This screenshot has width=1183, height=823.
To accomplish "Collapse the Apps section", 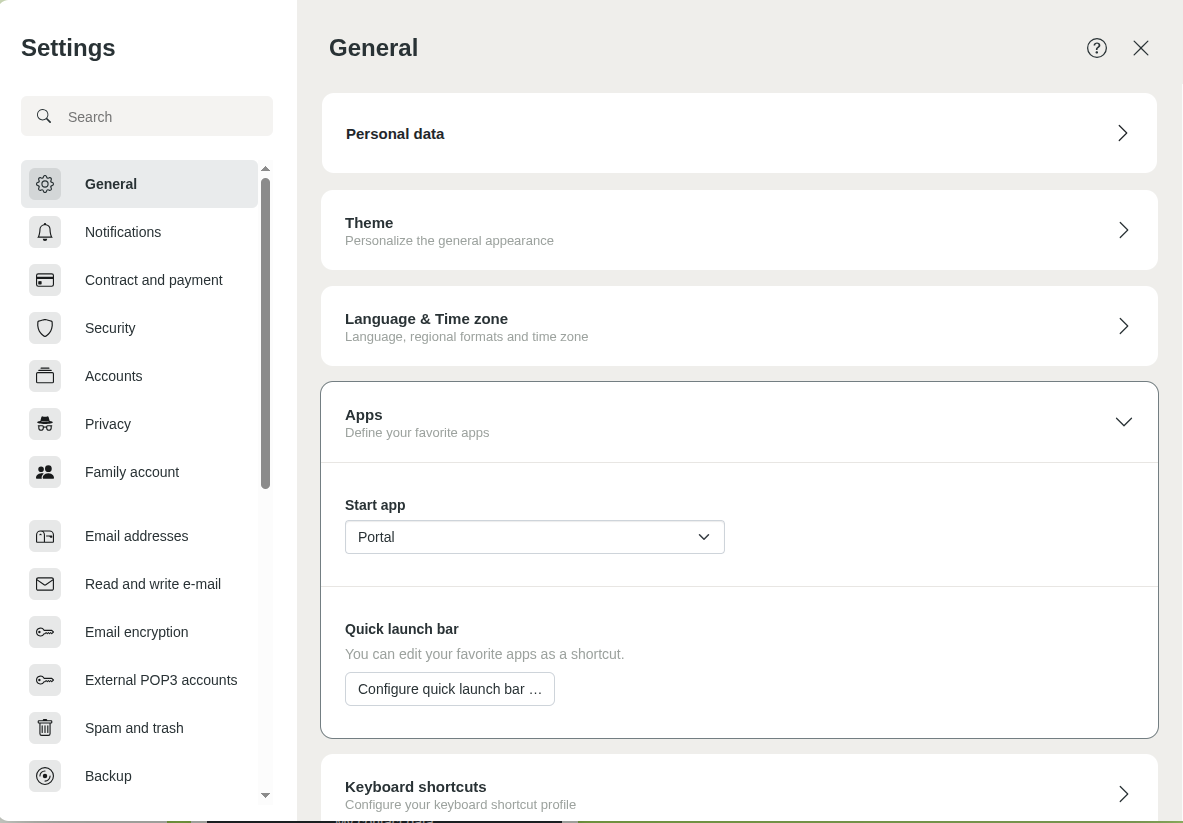I will click(1123, 422).
